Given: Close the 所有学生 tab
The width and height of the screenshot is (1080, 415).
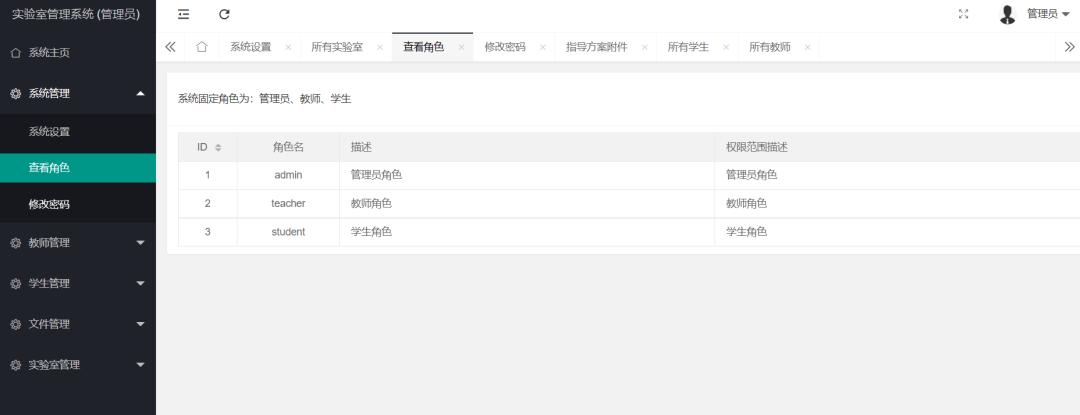Looking at the screenshot, I should (725, 47).
